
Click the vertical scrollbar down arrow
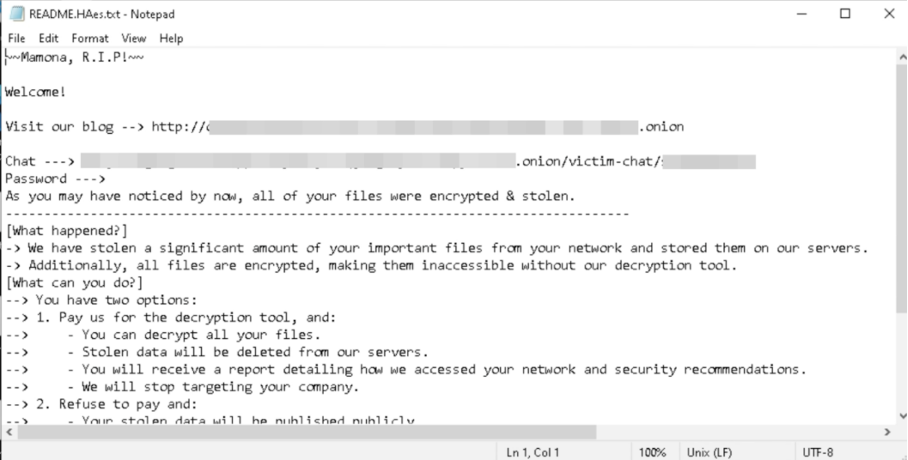[x=902, y=416]
